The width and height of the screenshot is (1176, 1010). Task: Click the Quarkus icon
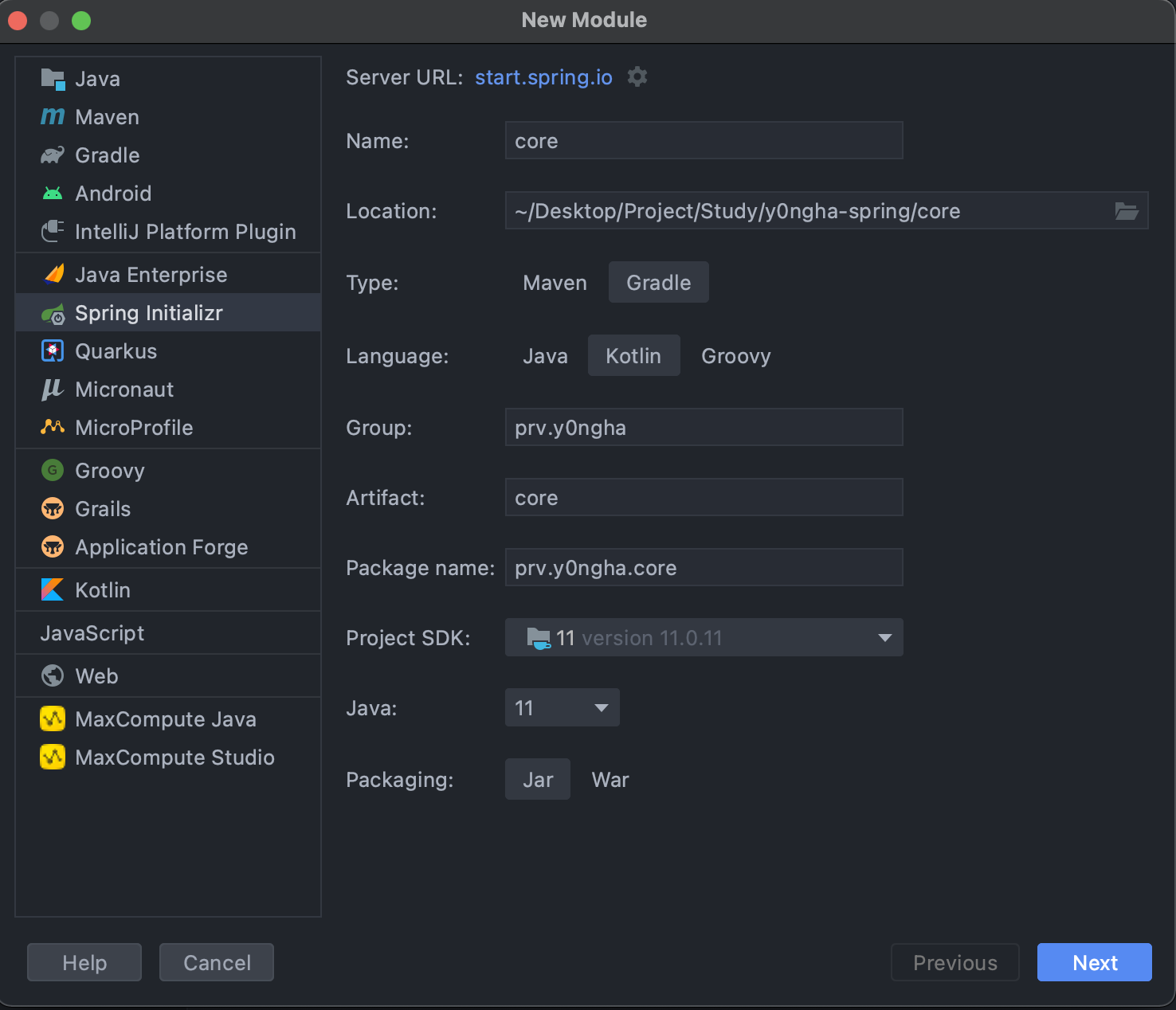pyautogui.click(x=53, y=351)
